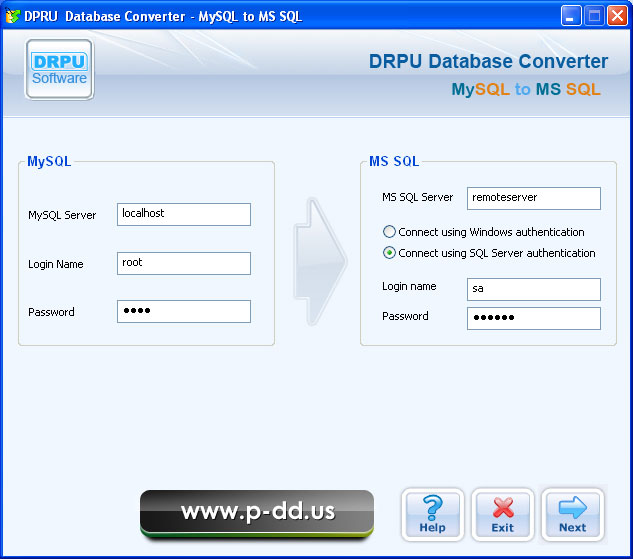Close the Database Converter window
Viewport: 633px width, 559px height.
point(618,16)
